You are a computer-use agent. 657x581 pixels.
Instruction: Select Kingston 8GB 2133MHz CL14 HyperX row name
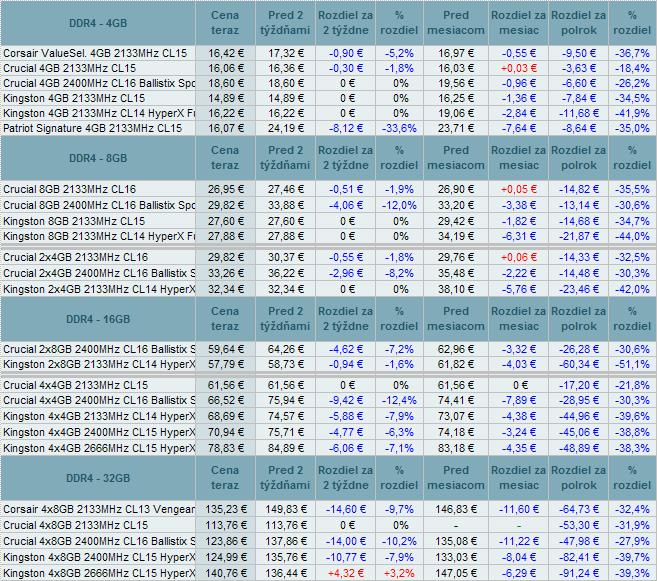[98, 236]
